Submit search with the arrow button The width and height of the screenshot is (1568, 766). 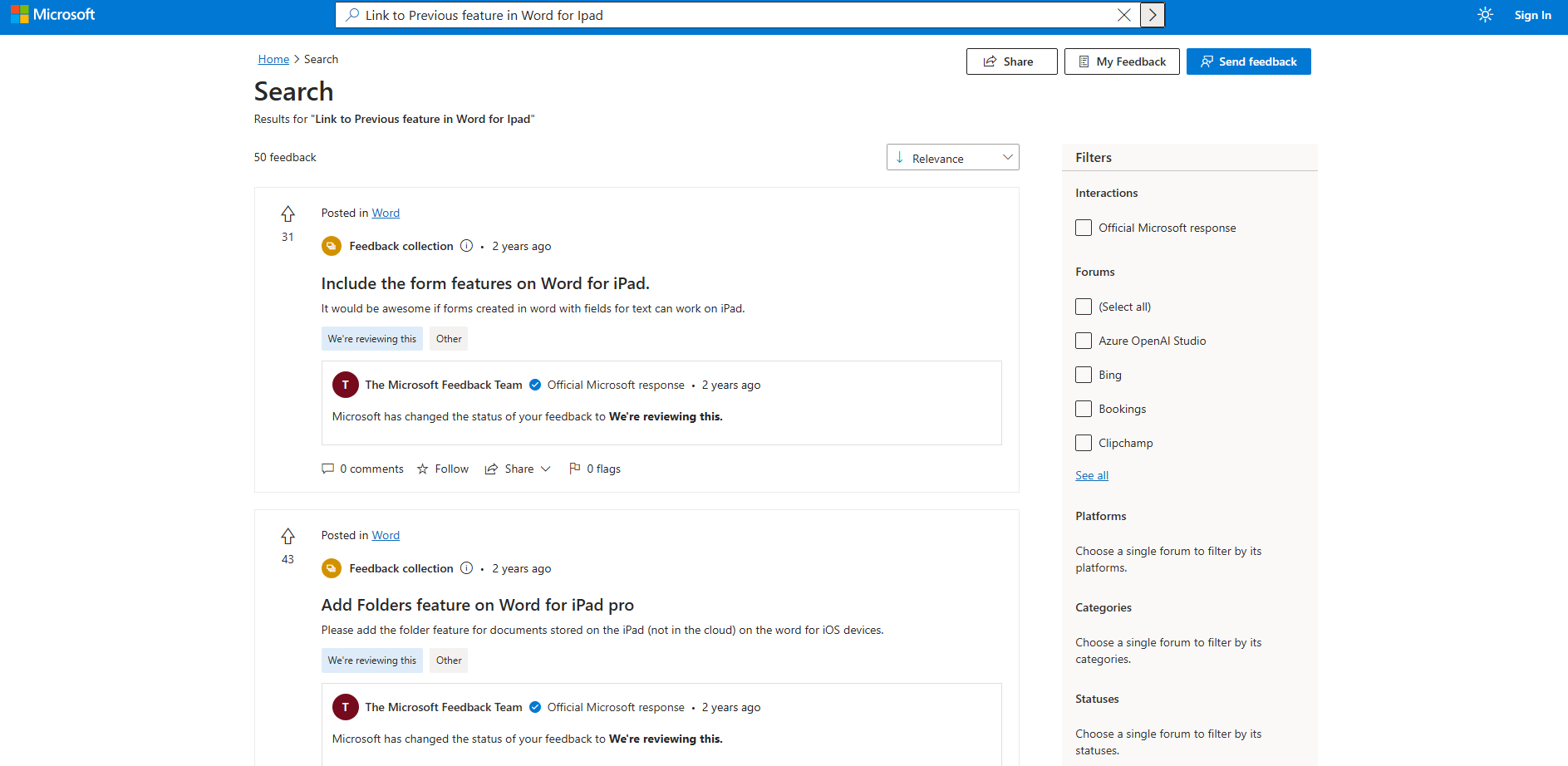click(x=1152, y=15)
